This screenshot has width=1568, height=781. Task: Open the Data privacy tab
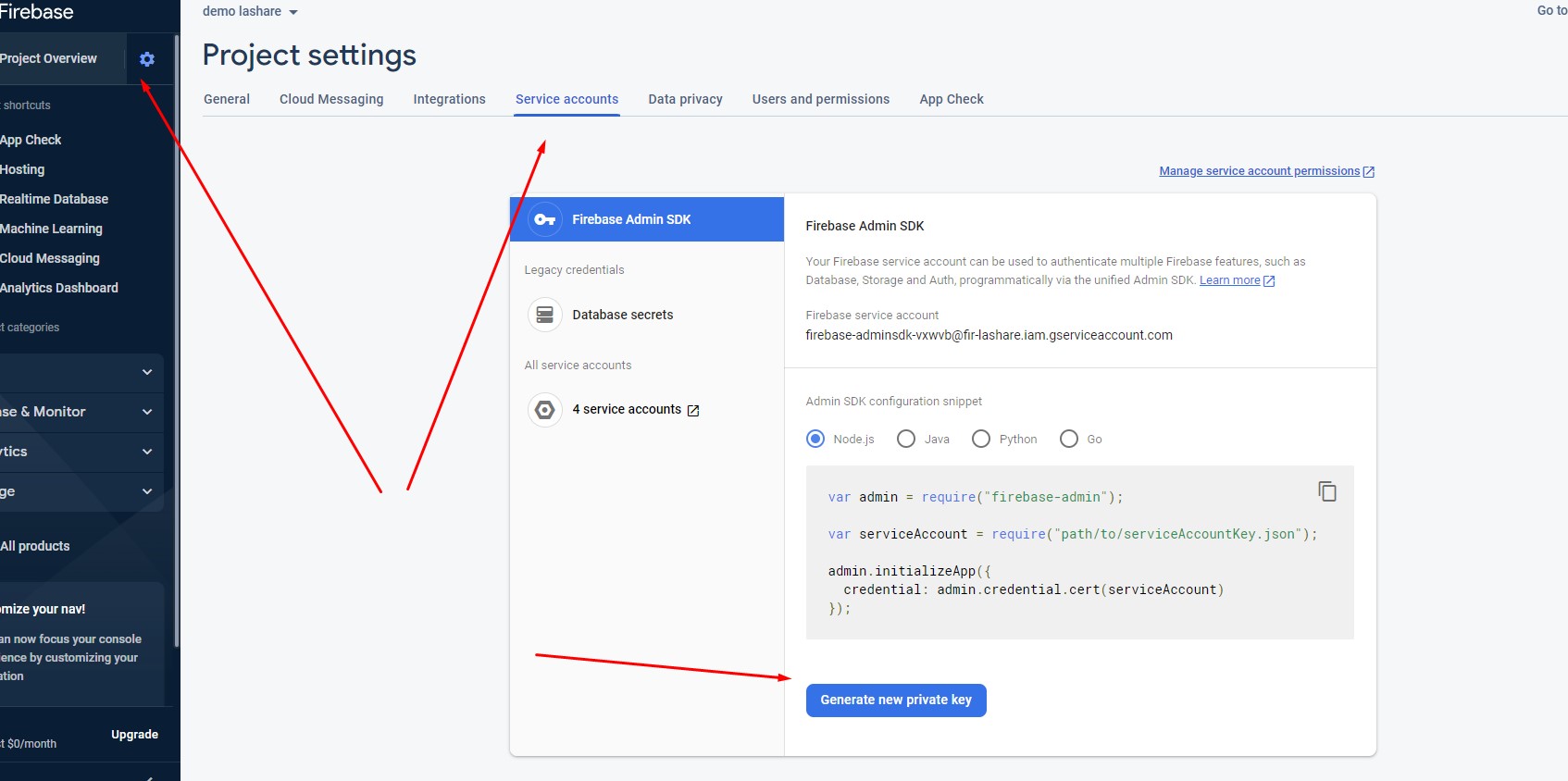pyautogui.click(x=685, y=99)
